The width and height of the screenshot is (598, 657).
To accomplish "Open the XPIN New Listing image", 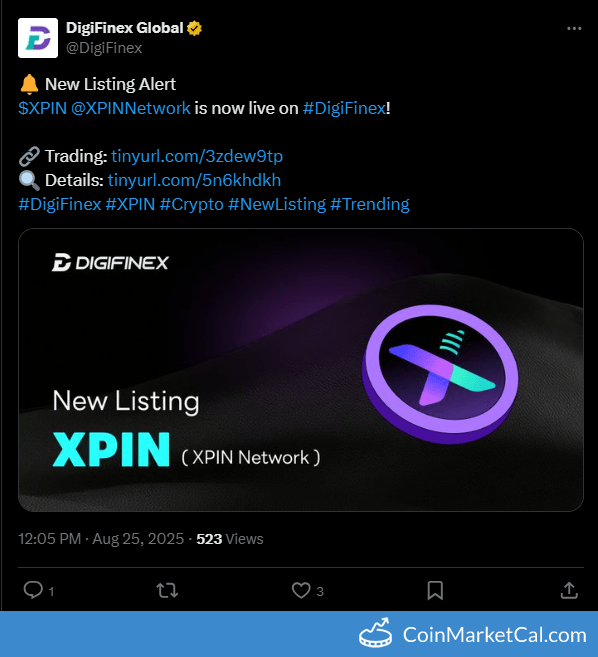I will [301, 370].
